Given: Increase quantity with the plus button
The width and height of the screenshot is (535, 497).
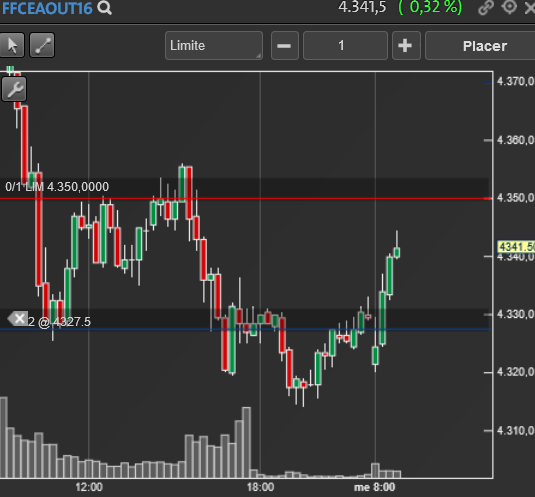Looking at the screenshot, I should coord(406,46).
